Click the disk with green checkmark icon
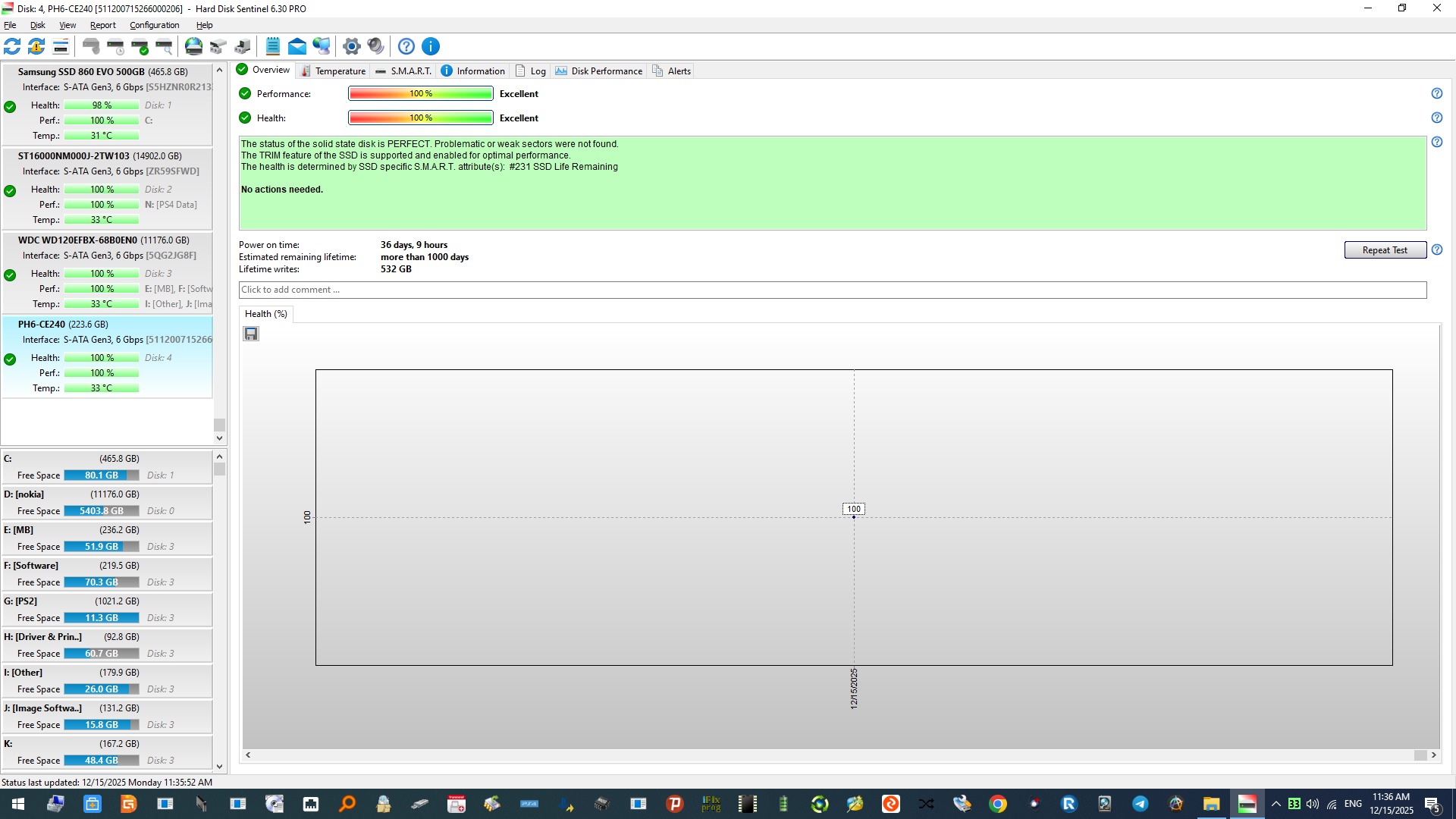Screen dimensions: 1456x819 140,46
